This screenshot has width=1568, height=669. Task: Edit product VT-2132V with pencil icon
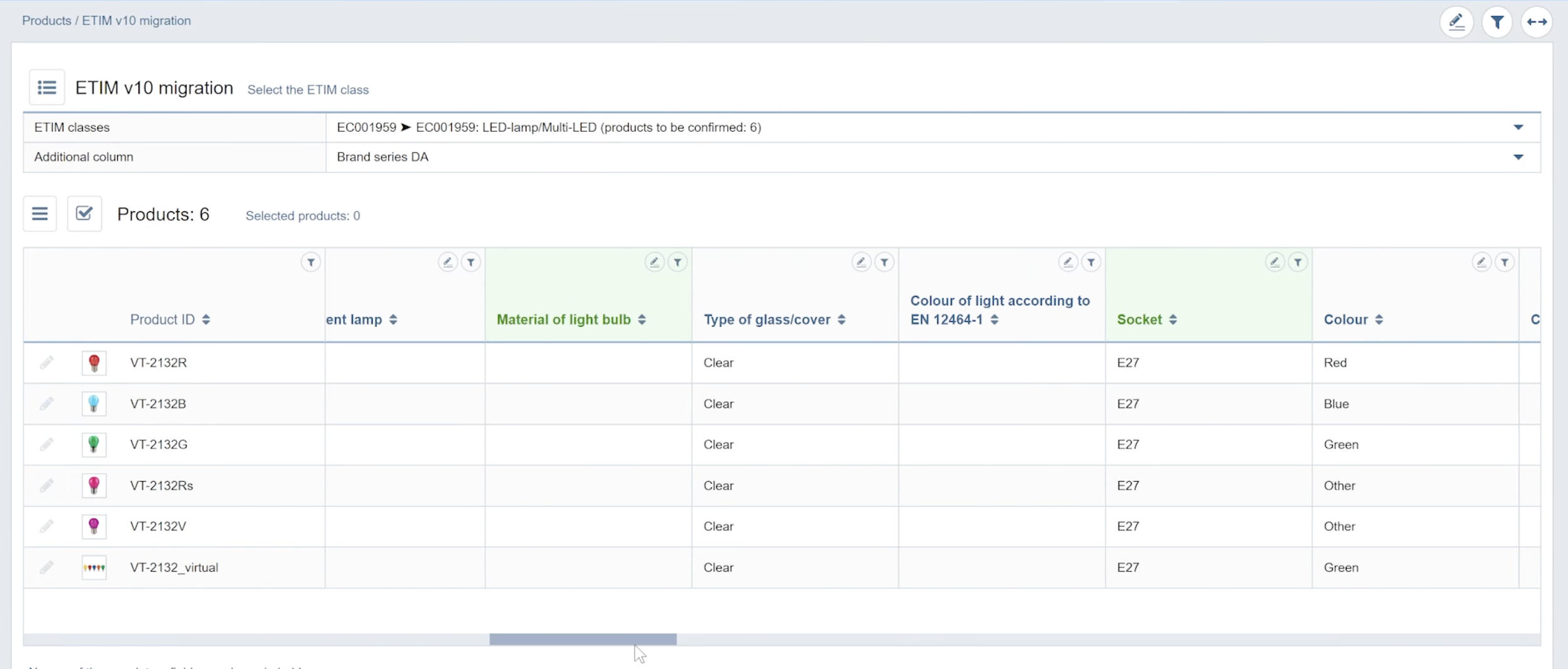pyautogui.click(x=46, y=526)
